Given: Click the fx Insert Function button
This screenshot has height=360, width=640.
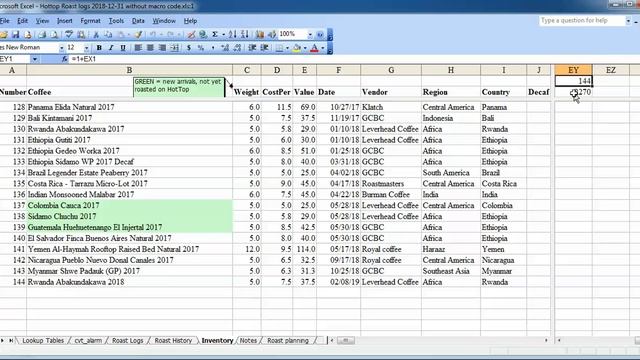Looking at the screenshot, I should (x=64, y=59).
